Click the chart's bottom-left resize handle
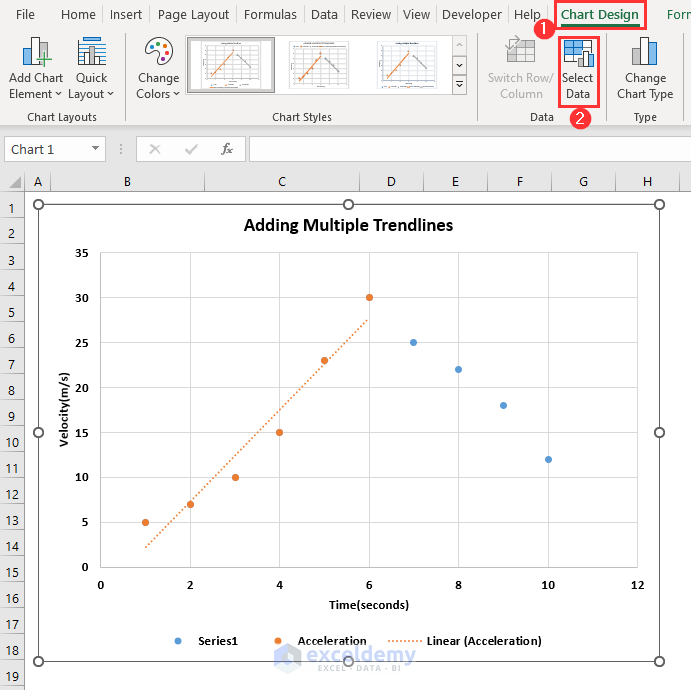 (x=38, y=661)
